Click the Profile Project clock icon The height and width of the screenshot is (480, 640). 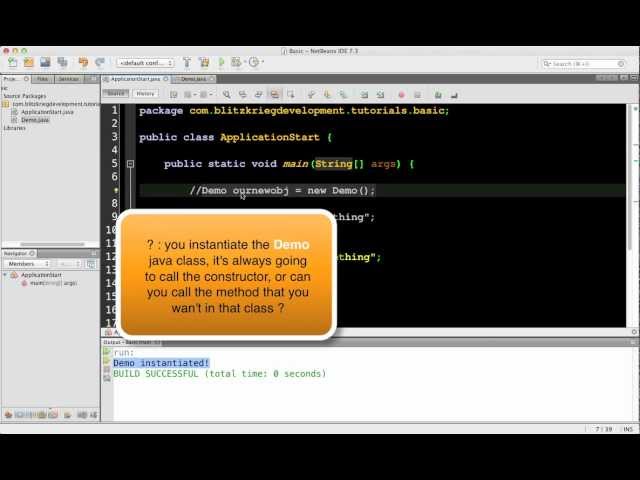click(253, 62)
